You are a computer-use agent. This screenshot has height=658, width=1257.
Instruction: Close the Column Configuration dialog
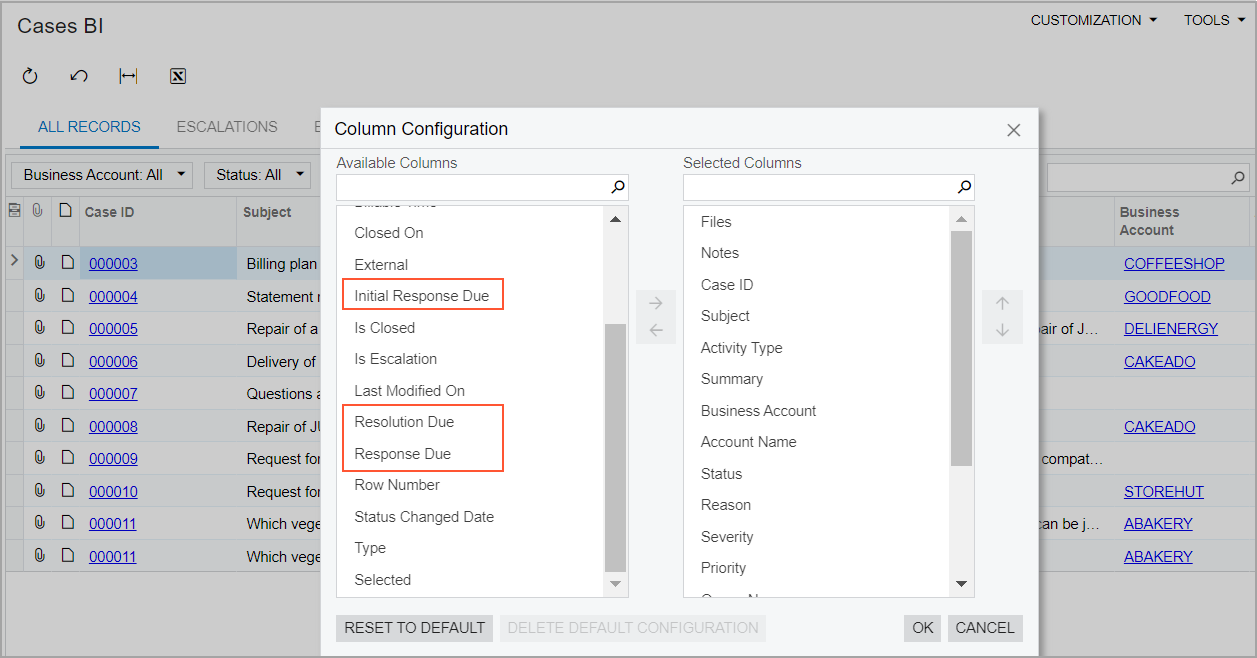(x=1013, y=130)
